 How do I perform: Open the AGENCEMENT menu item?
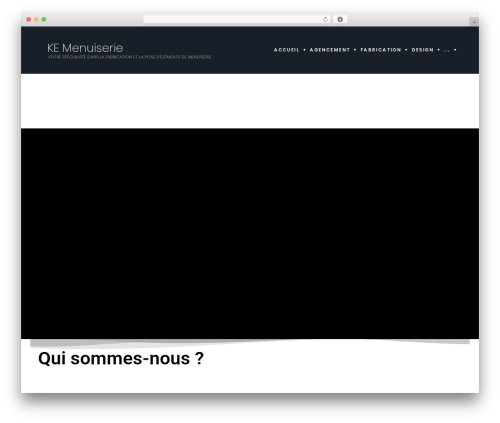330,50
